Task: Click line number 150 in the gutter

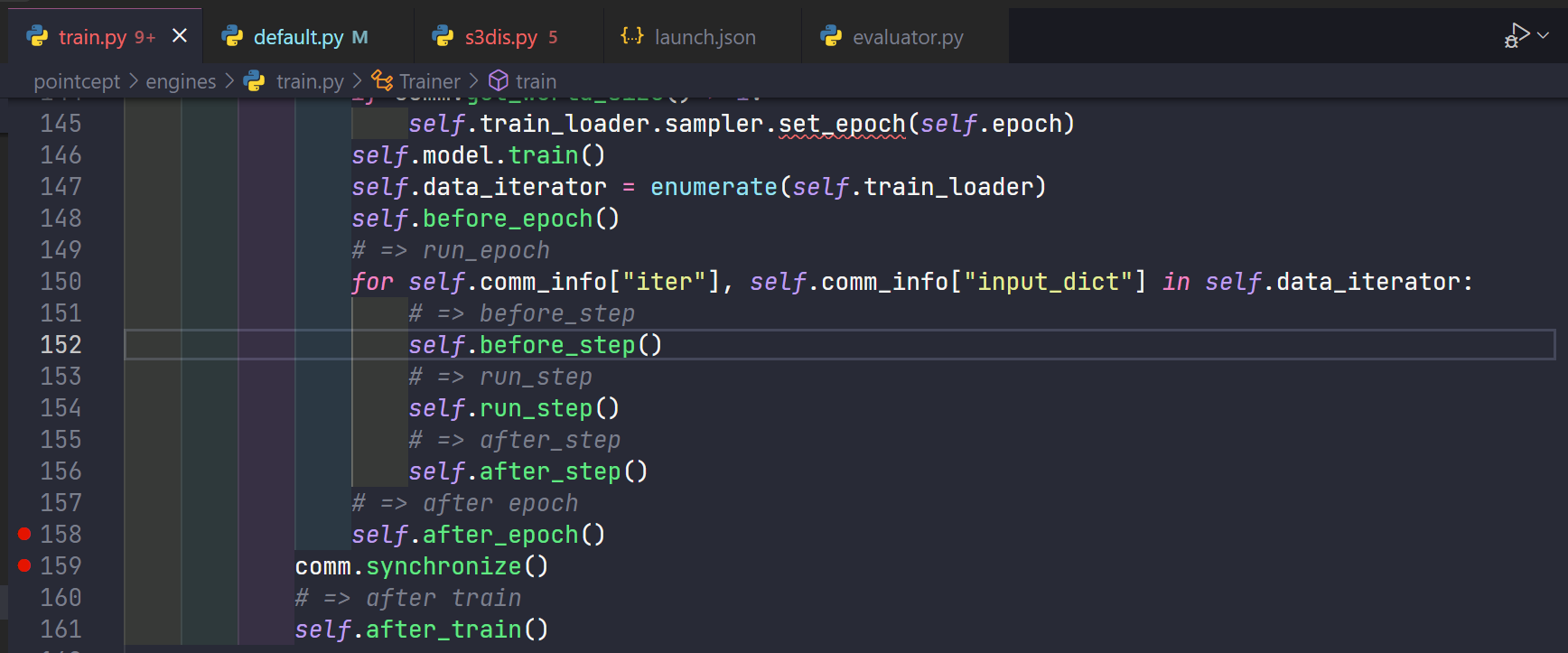Action: coord(61,282)
